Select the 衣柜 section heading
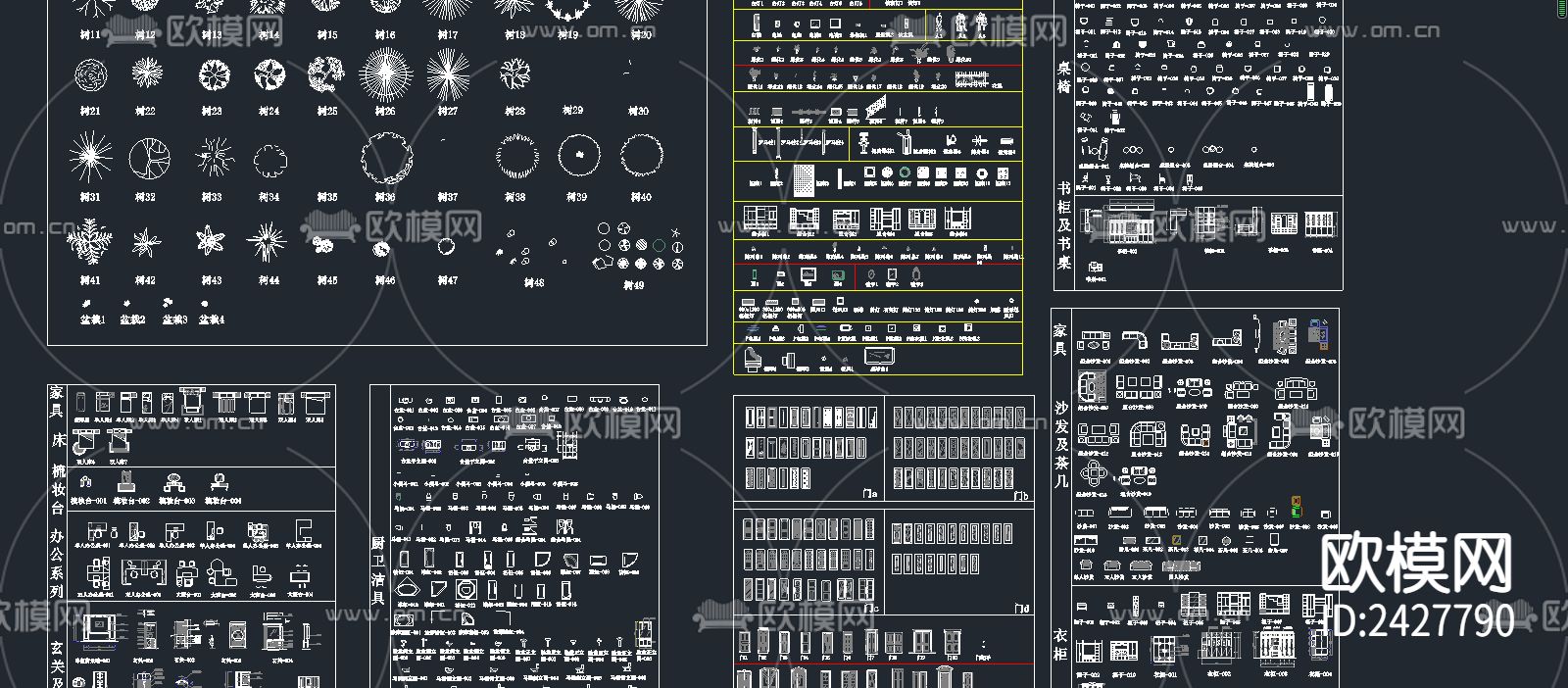Viewport: 1568px width, 688px height. tap(1060, 646)
